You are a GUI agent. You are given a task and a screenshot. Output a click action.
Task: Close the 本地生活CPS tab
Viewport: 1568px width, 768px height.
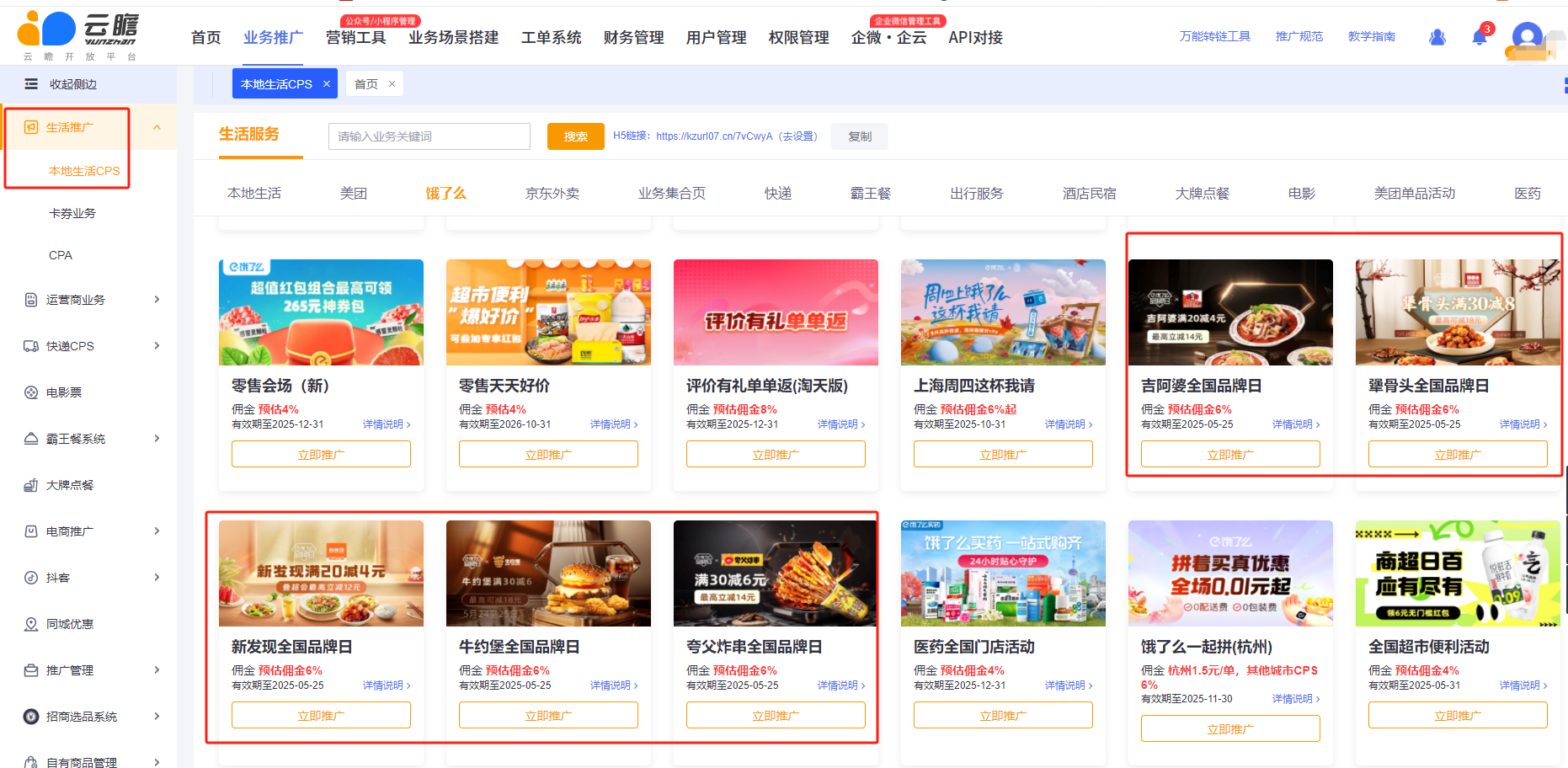coord(327,84)
